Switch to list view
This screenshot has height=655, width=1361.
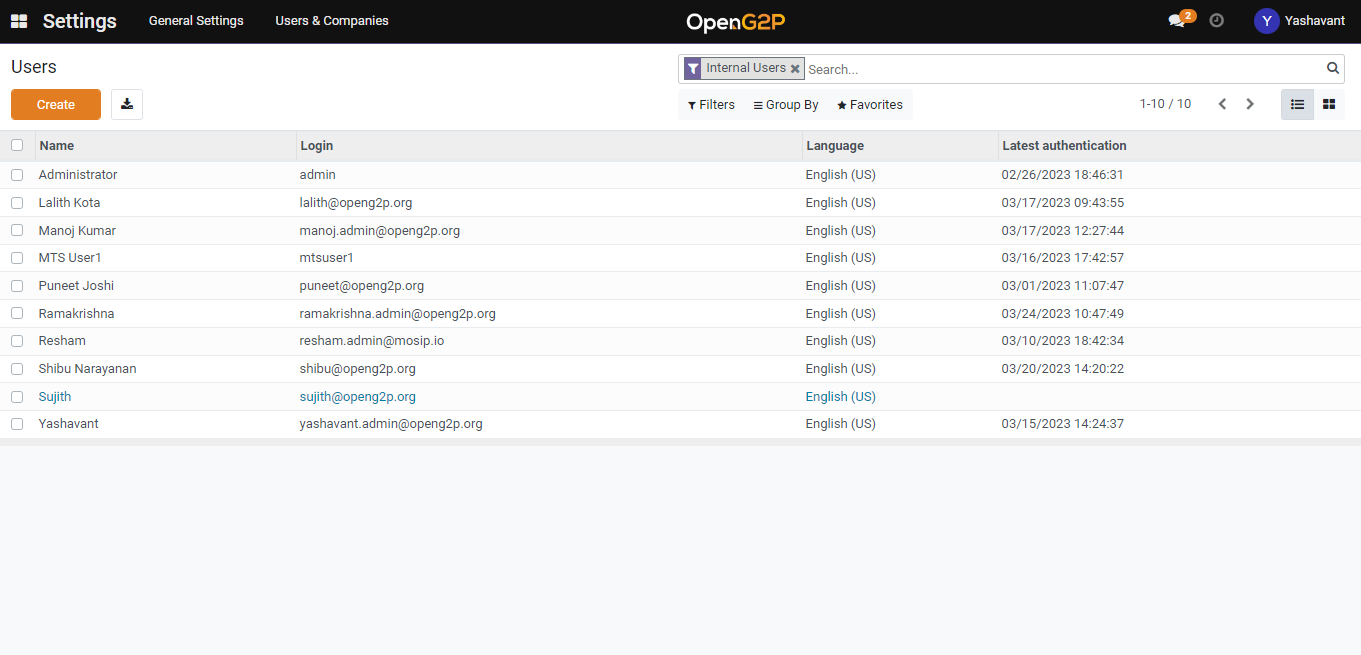click(1297, 104)
